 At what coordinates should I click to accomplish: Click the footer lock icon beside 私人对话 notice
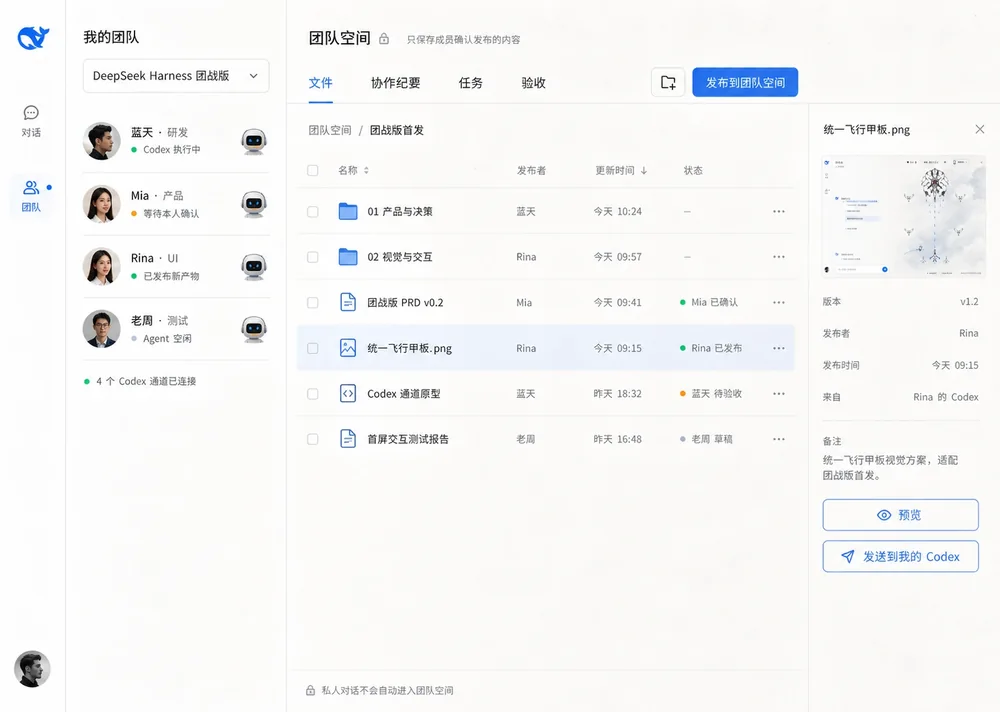coord(310,690)
